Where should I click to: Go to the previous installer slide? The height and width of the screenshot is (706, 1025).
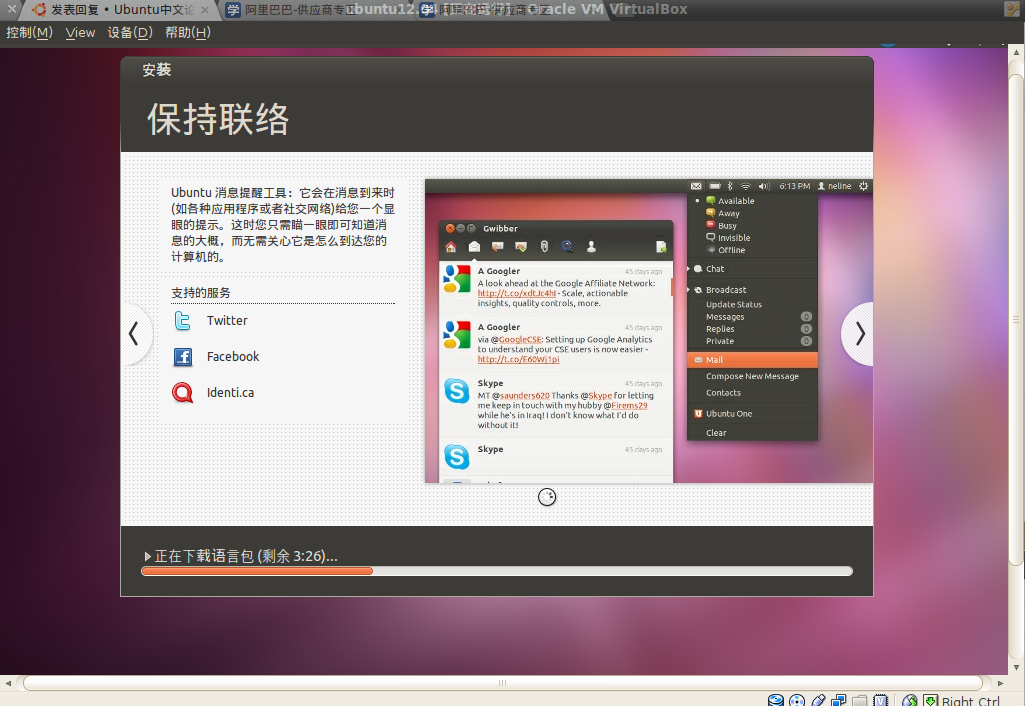click(135, 334)
